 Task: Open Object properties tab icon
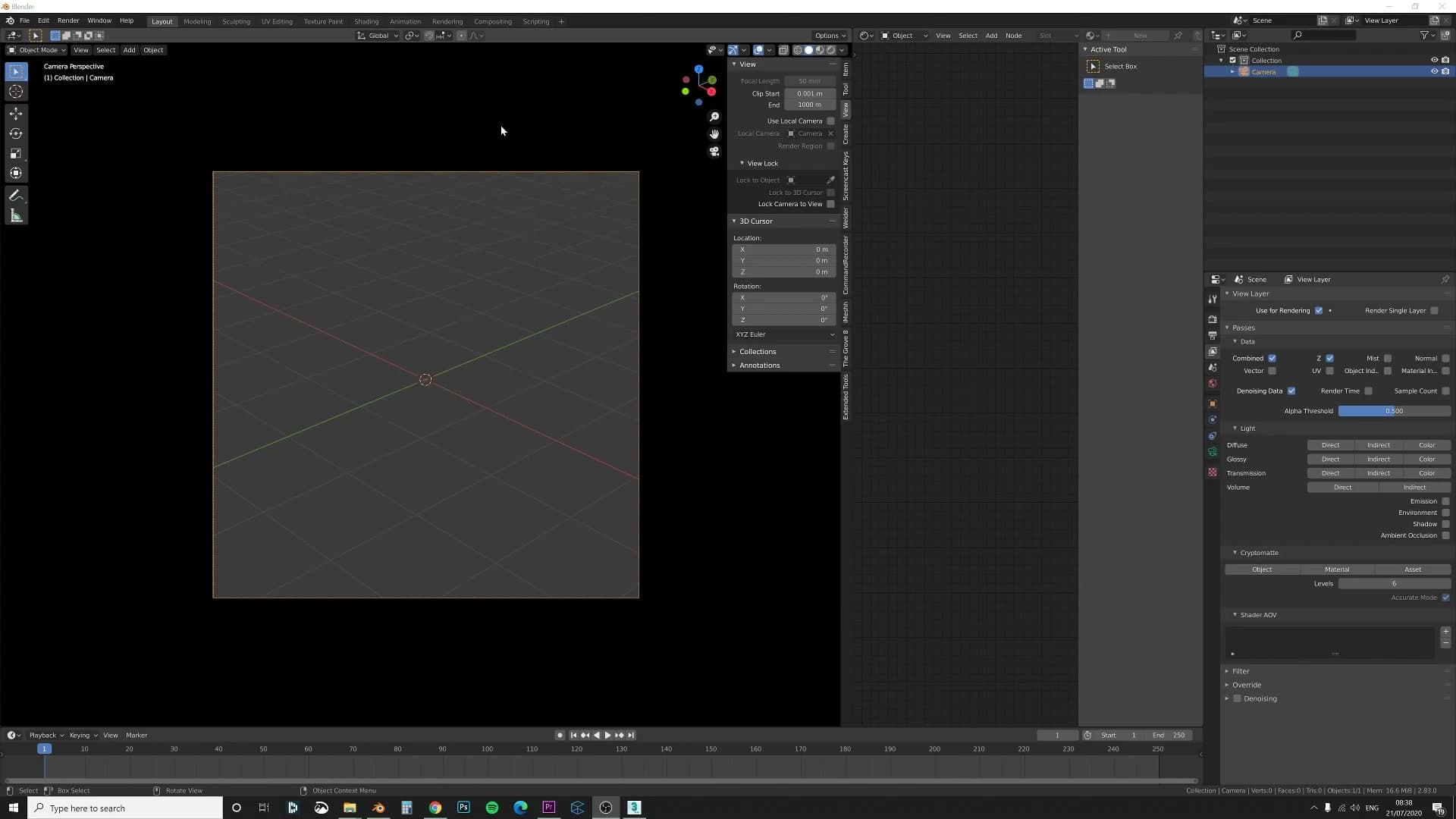point(1213,403)
